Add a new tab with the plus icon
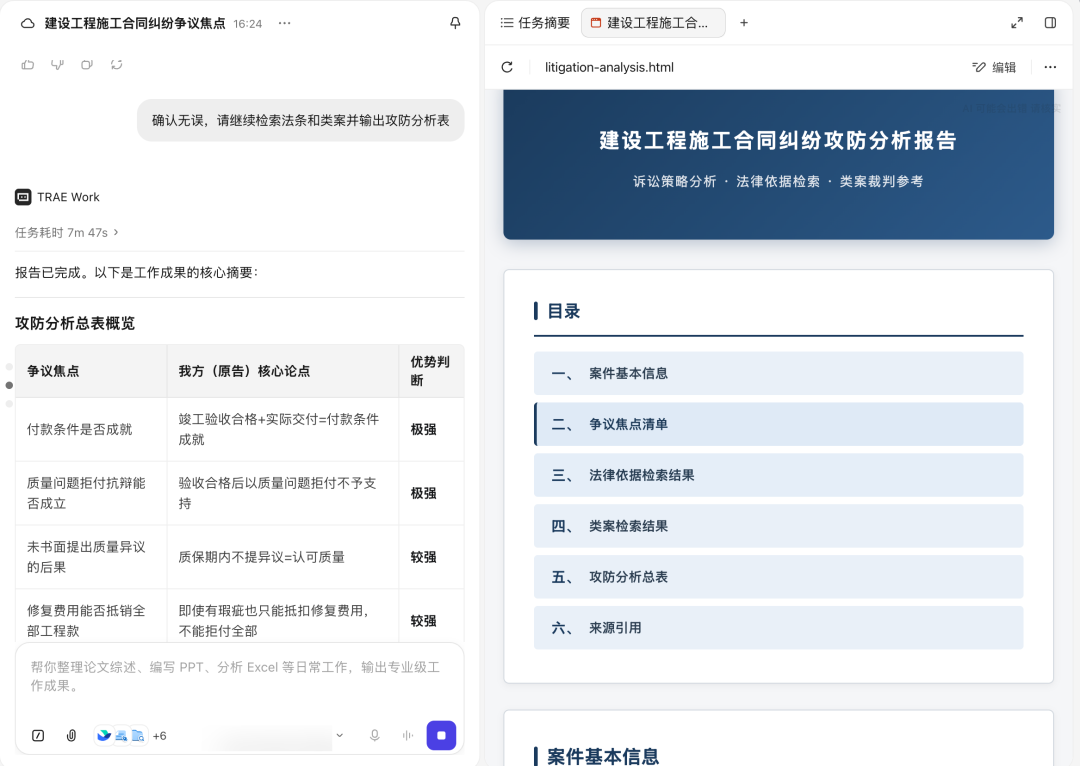This screenshot has height=766, width=1080. pyautogui.click(x=744, y=23)
